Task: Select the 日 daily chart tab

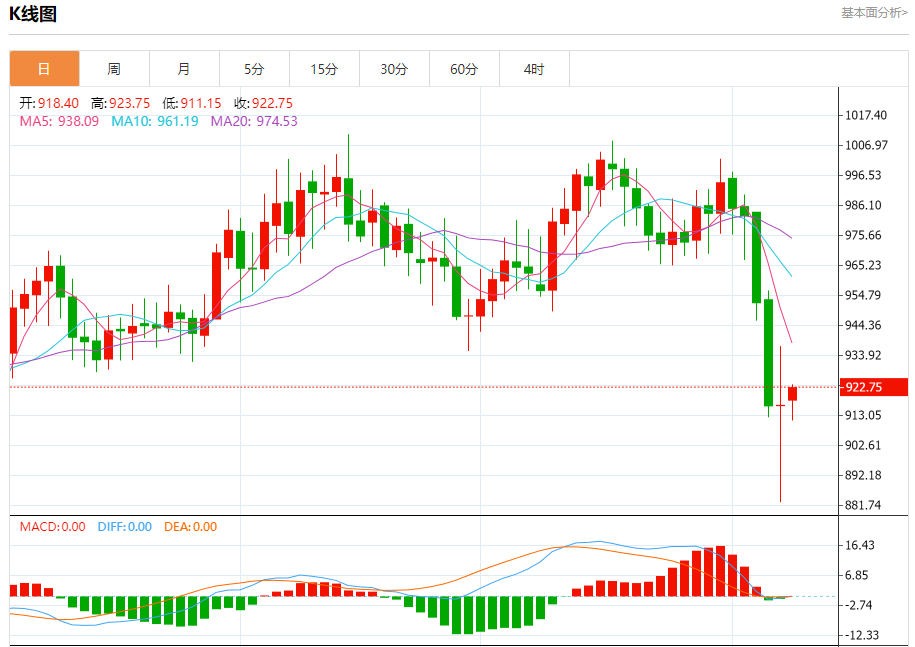Action: [44, 69]
